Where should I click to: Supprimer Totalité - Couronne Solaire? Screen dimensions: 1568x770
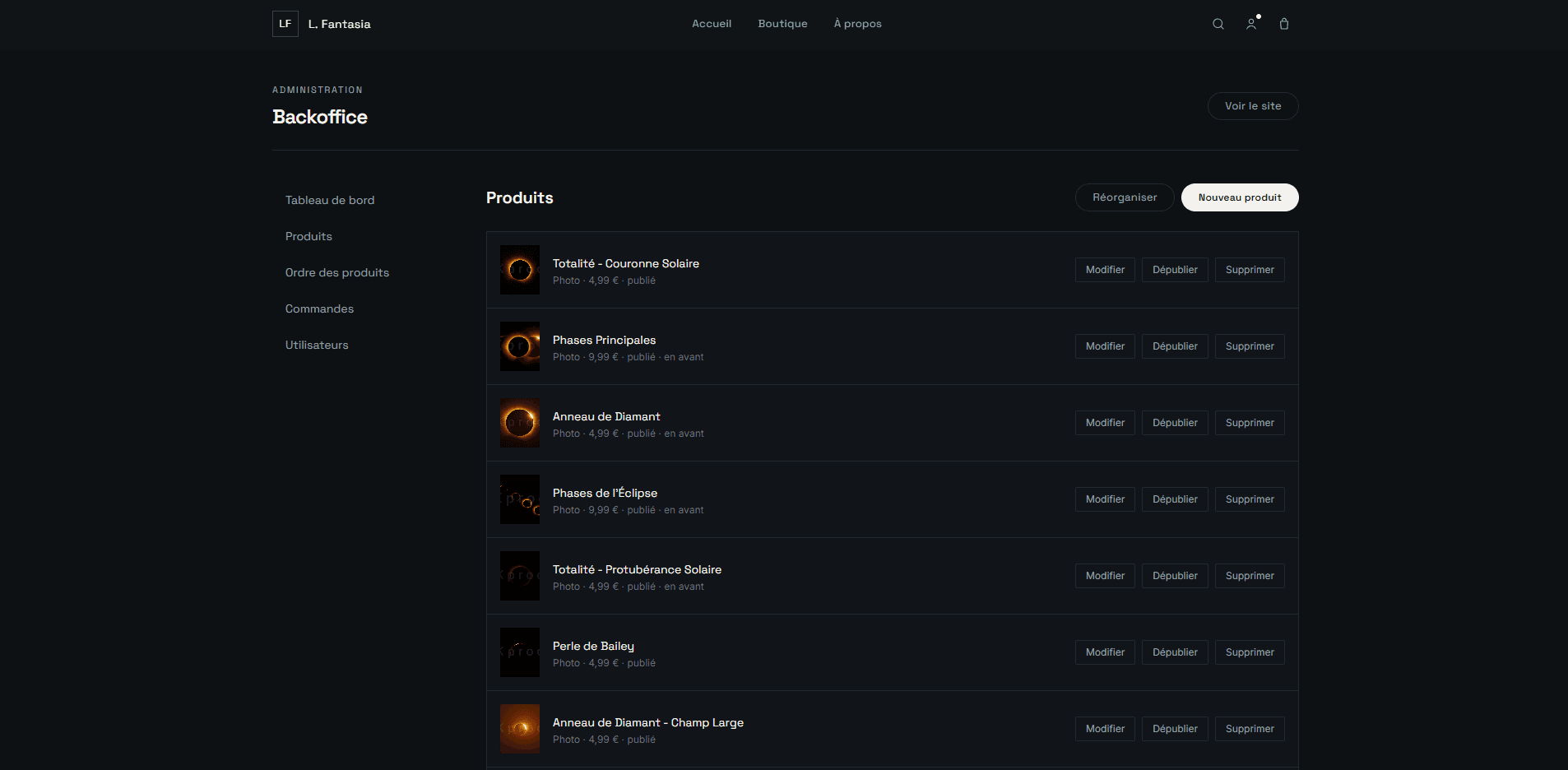(1250, 270)
